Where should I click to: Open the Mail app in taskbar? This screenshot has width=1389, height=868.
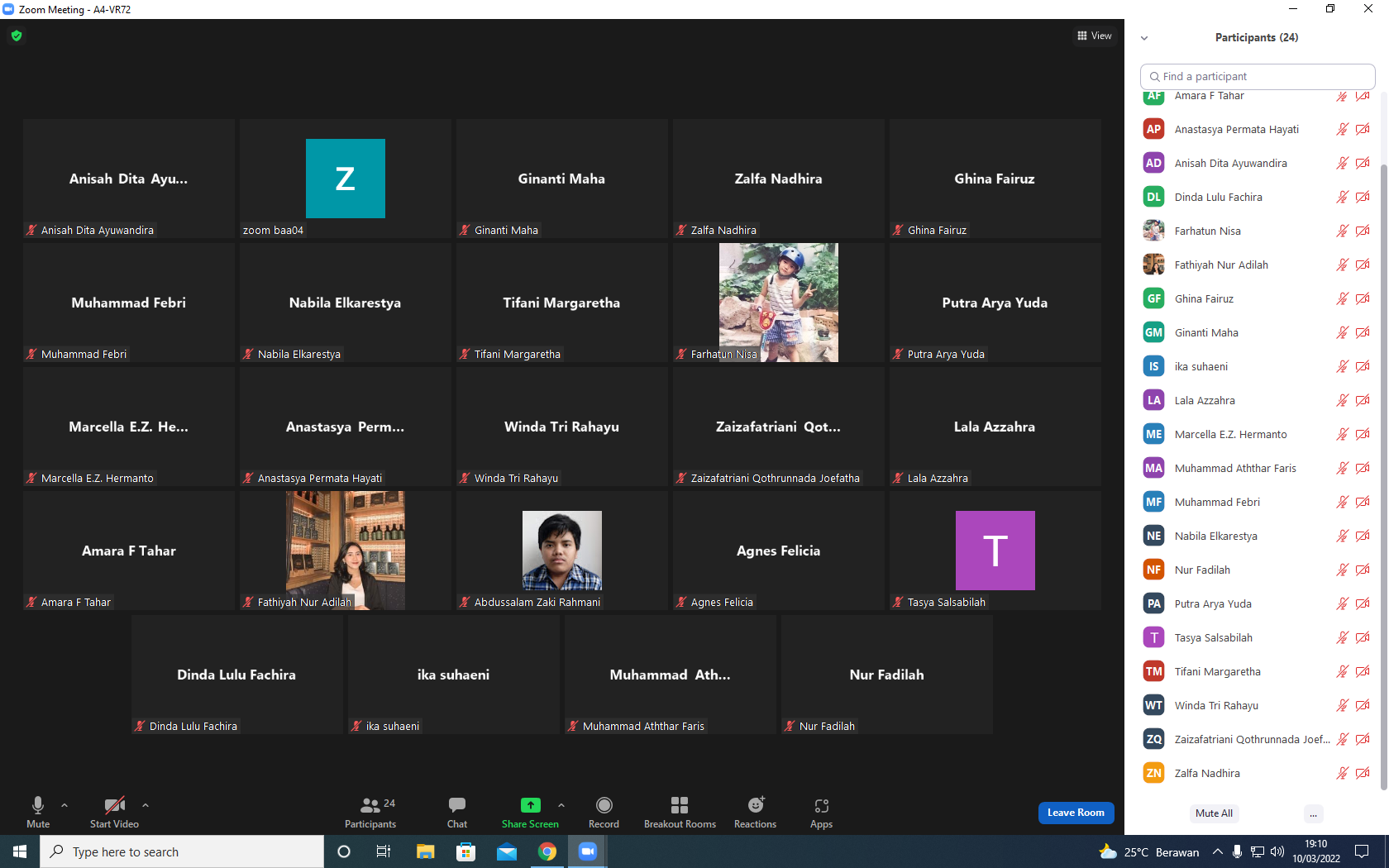(x=507, y=851)
